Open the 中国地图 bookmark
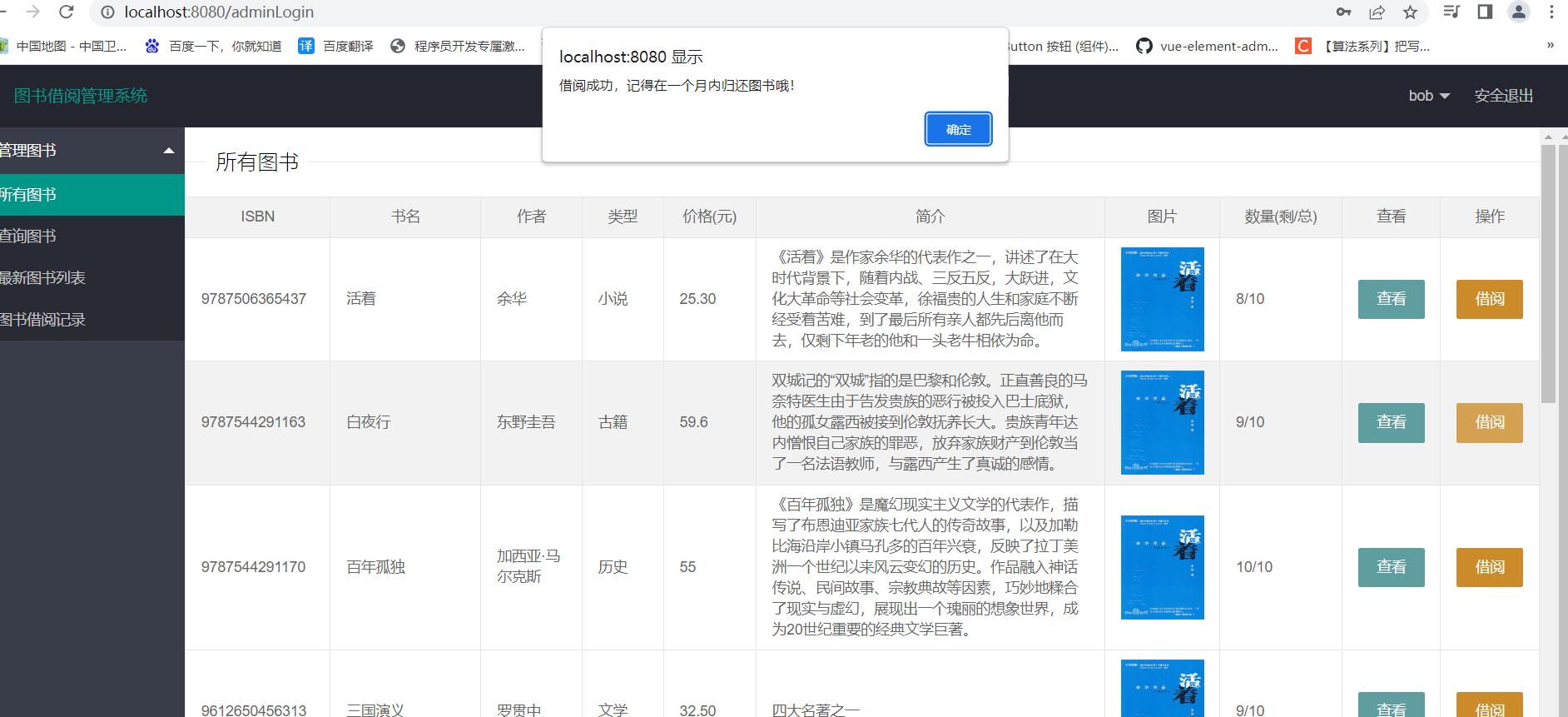The image size is (1568, 717). point(63,46)
